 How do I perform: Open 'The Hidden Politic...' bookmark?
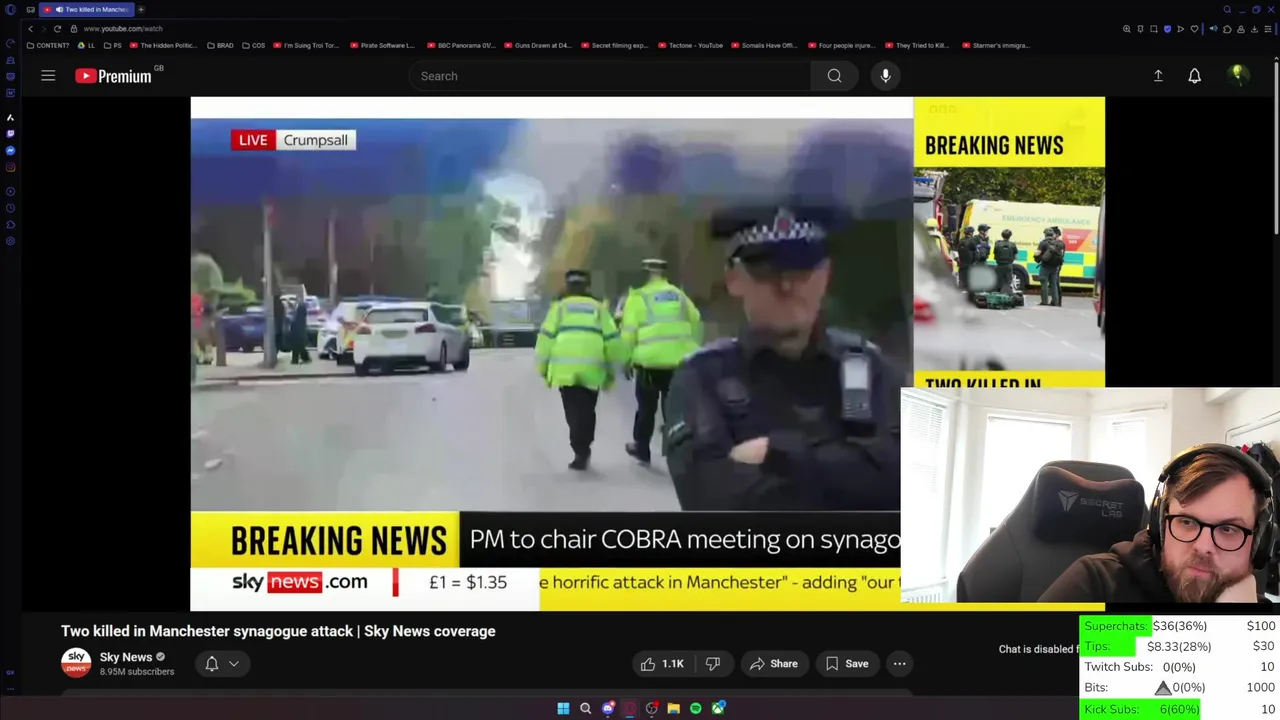163,45
